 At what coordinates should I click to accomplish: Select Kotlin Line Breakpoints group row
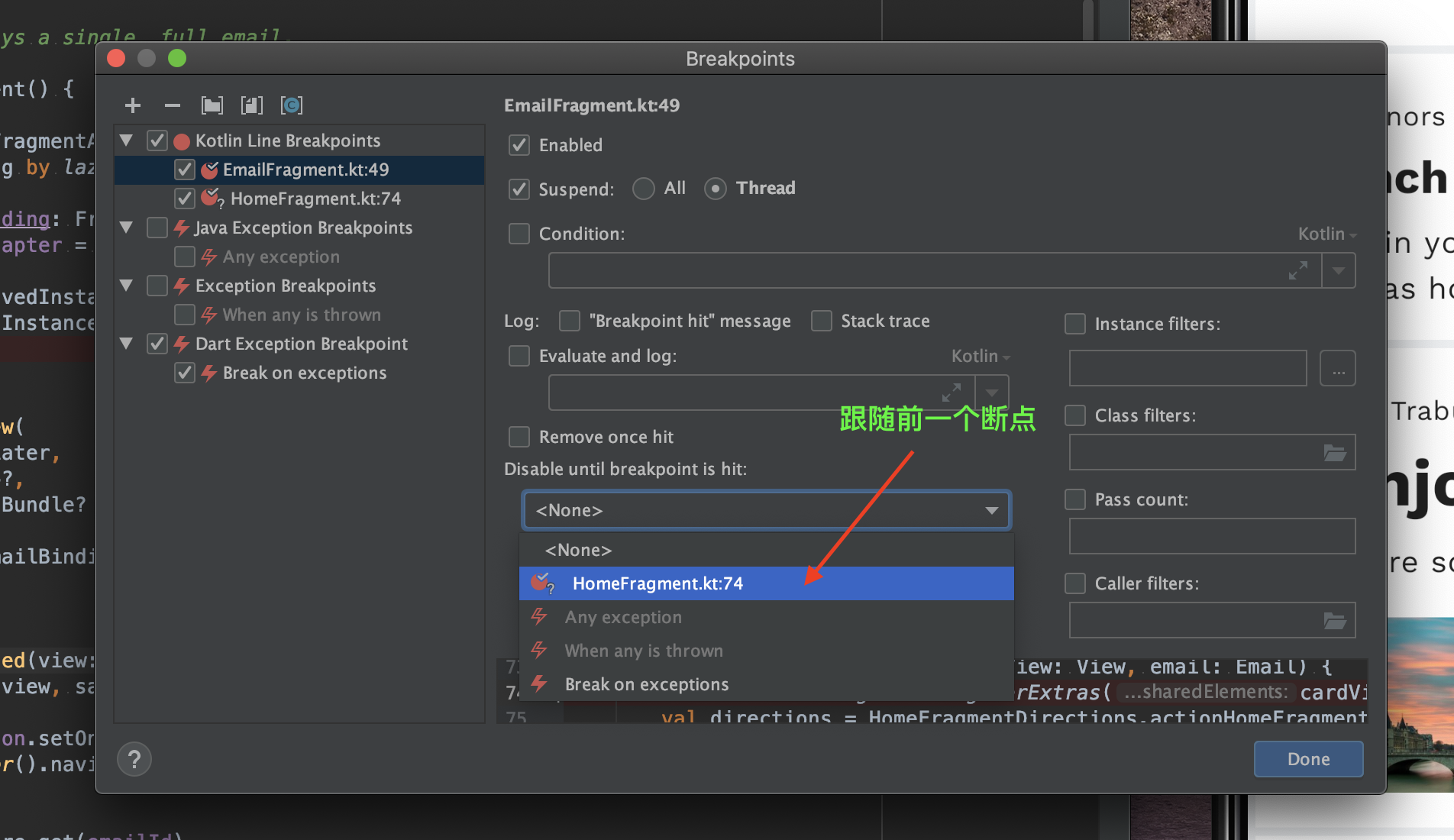(x=299, y=141)
